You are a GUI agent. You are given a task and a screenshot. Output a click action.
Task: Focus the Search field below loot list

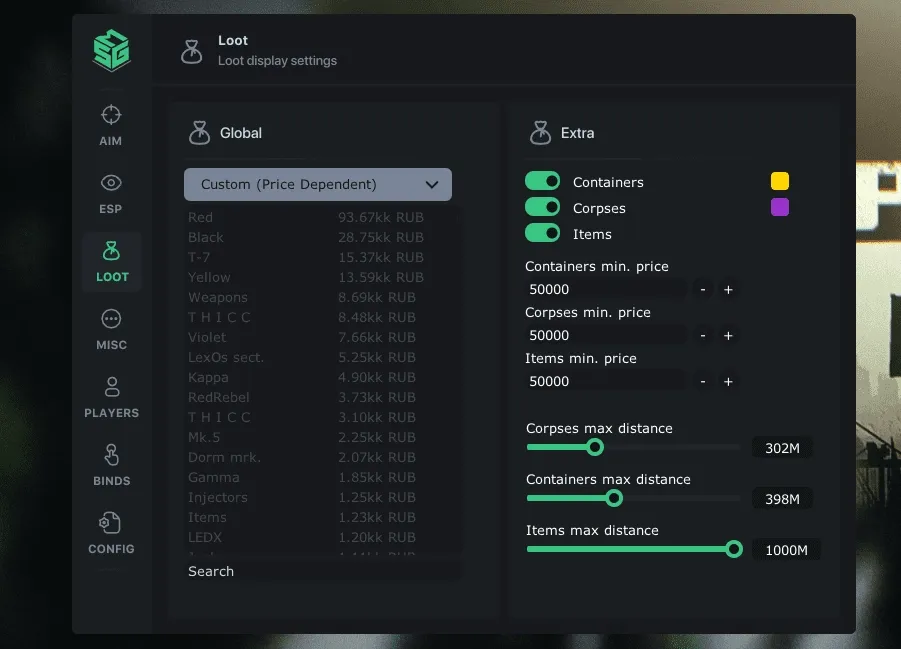322,571
